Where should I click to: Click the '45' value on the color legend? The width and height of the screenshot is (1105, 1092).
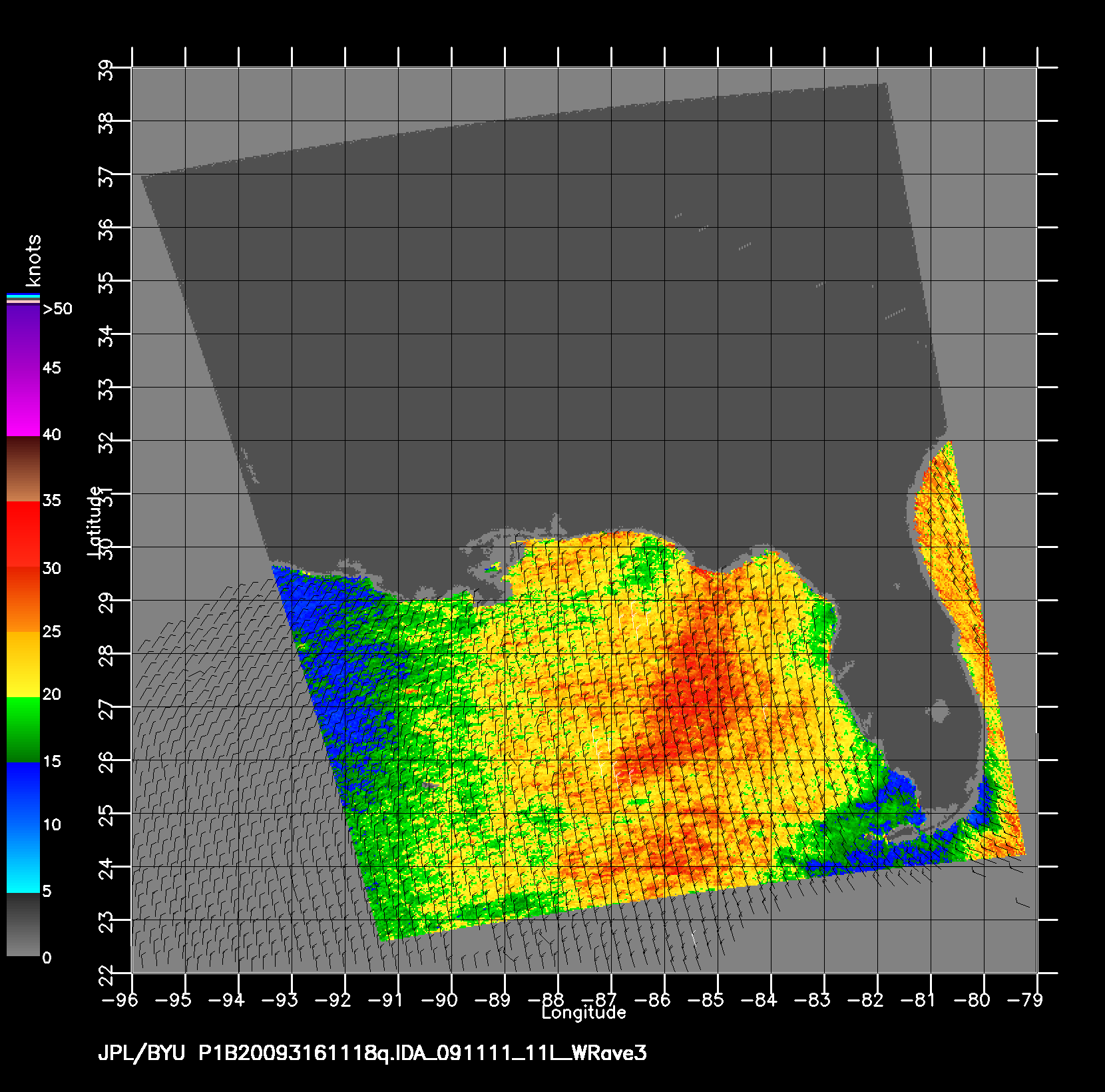pos(52,368)
